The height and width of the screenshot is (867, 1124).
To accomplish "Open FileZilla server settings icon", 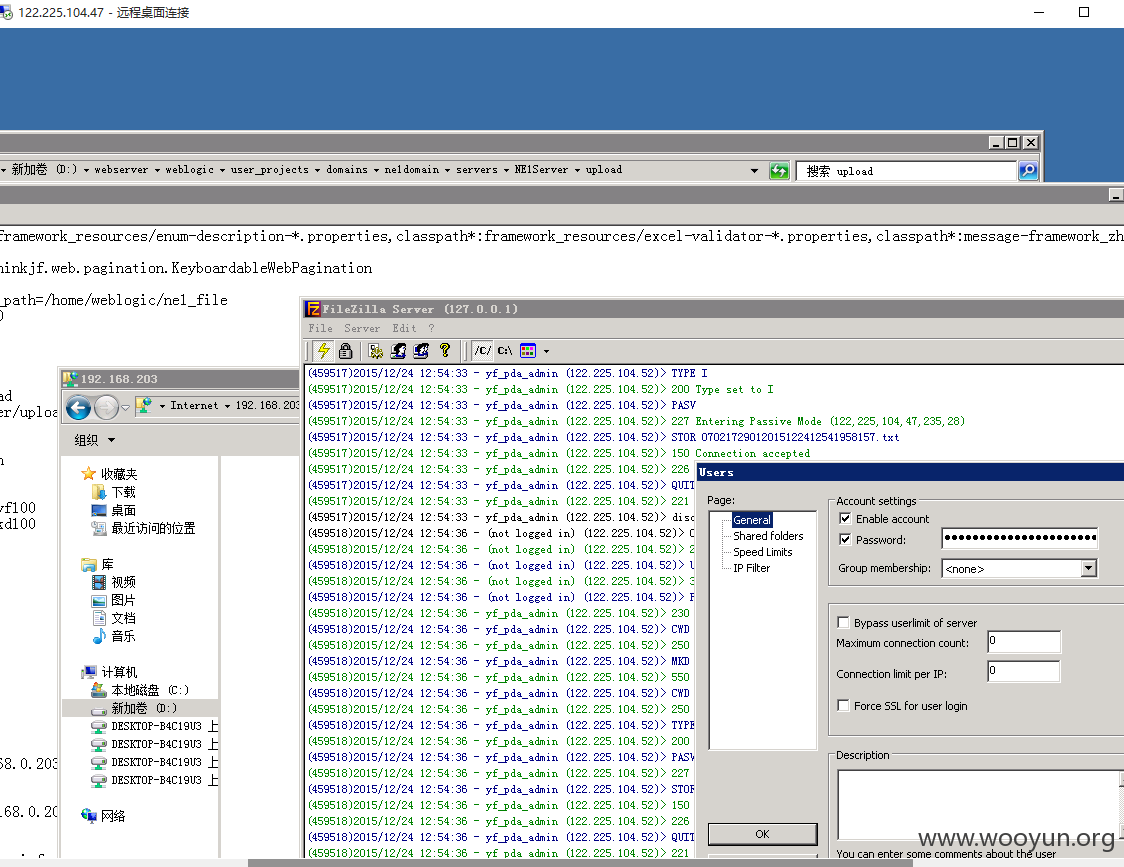I will tap(376, 351).
